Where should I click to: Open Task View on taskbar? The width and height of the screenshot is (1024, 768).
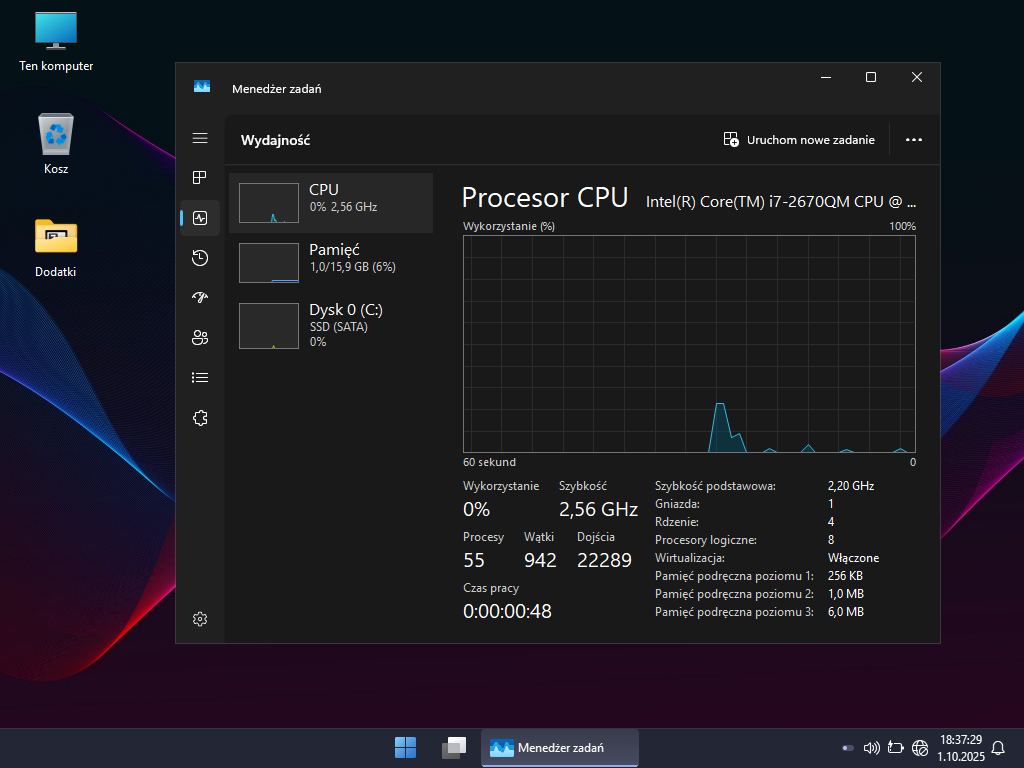(454, 747)
